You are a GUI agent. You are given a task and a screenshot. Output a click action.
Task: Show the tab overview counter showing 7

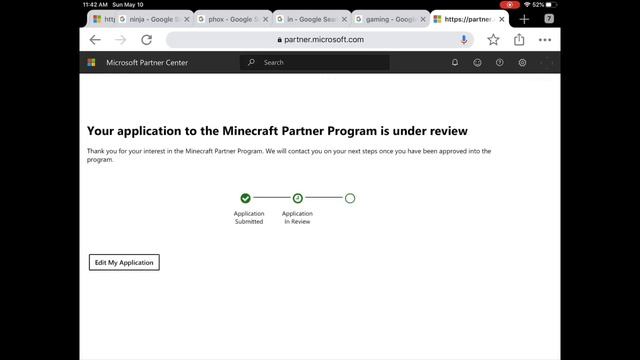click(549, 19)
